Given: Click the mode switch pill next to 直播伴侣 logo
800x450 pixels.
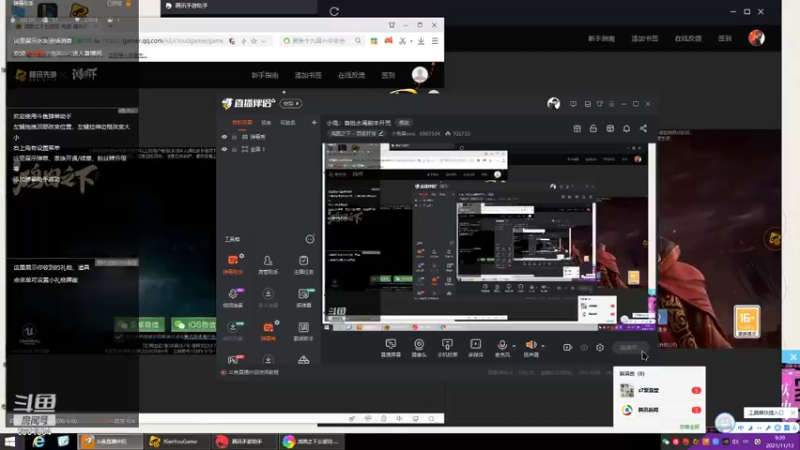Looking at the screenshot, I should 291,104.
